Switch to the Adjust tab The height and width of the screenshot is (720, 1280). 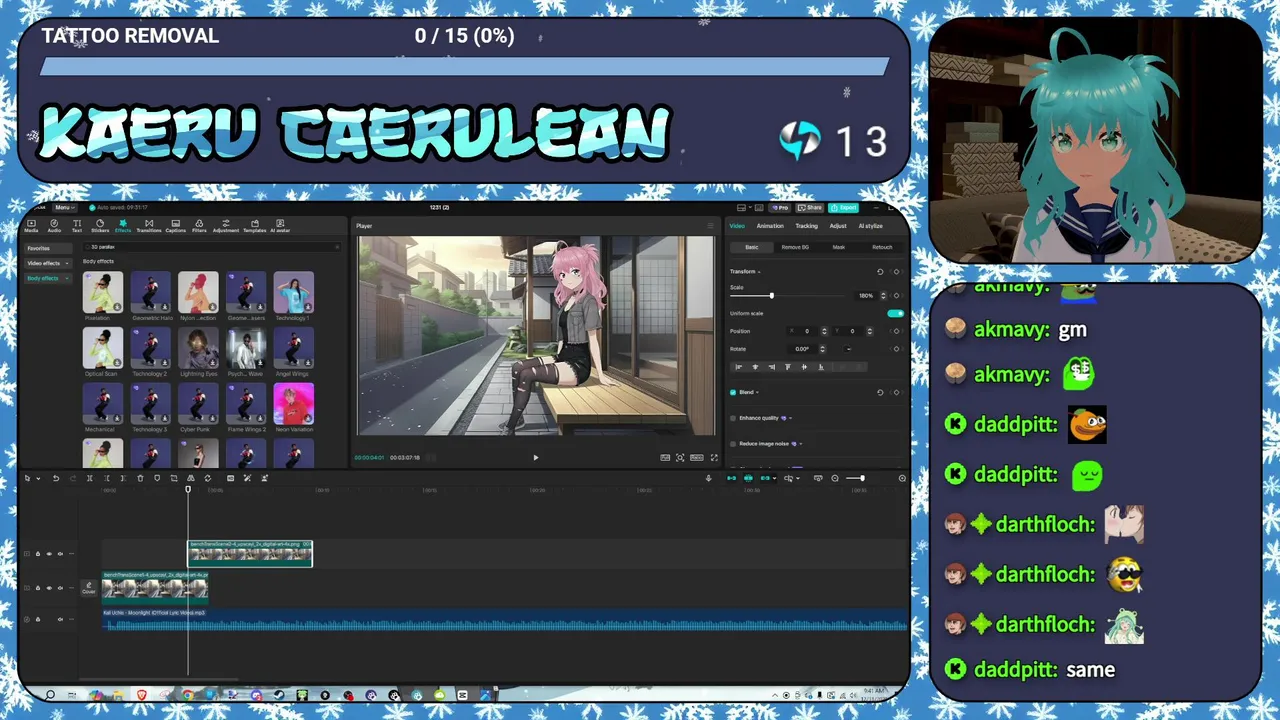[838, 226]
